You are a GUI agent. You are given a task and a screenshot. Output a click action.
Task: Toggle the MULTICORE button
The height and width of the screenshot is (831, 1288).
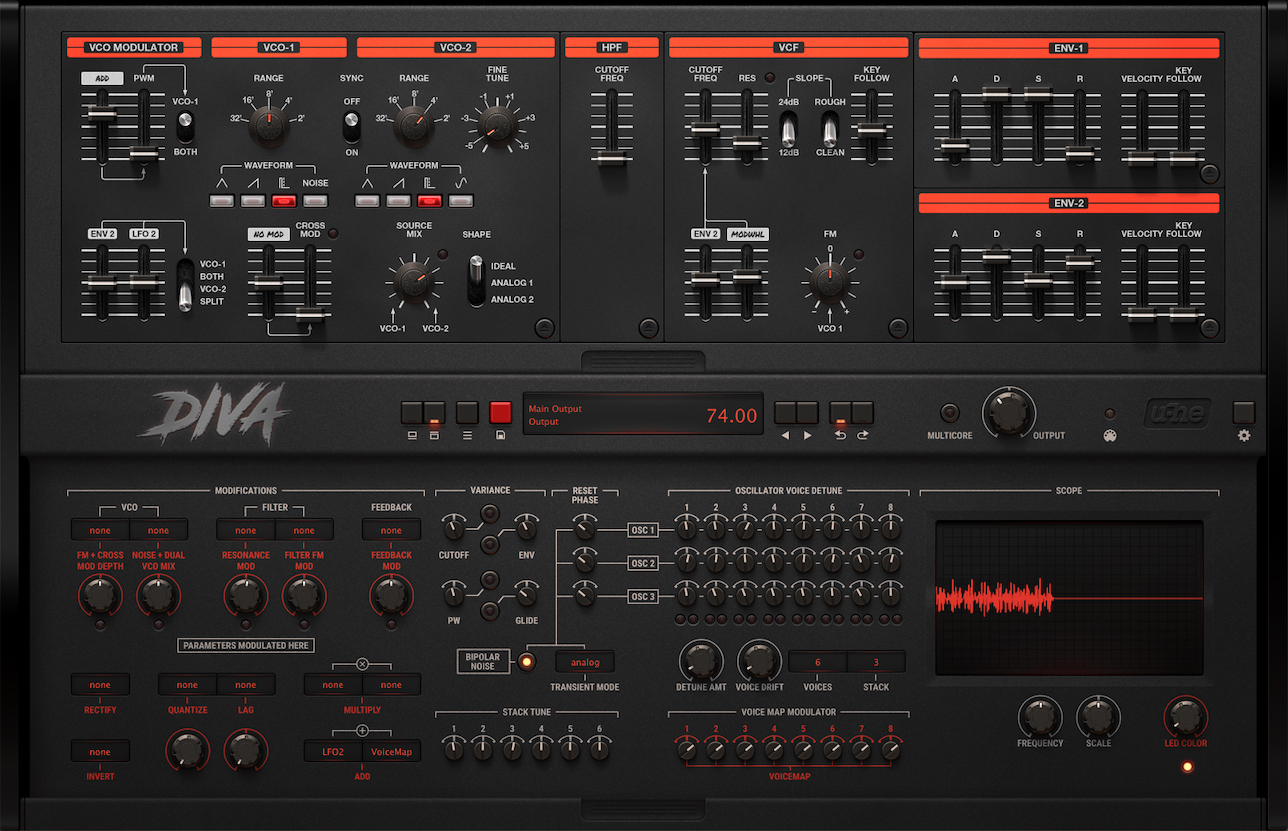[950, 413]
